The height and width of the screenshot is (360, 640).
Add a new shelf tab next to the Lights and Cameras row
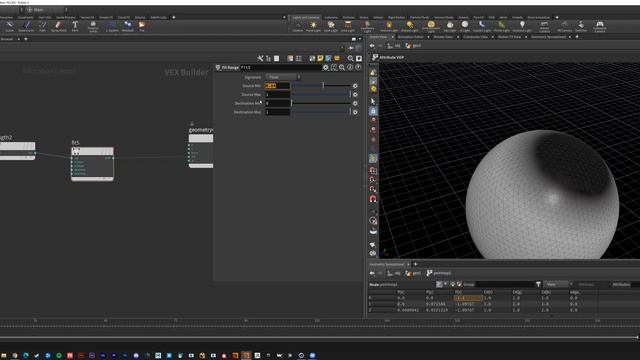click(557, 18)
